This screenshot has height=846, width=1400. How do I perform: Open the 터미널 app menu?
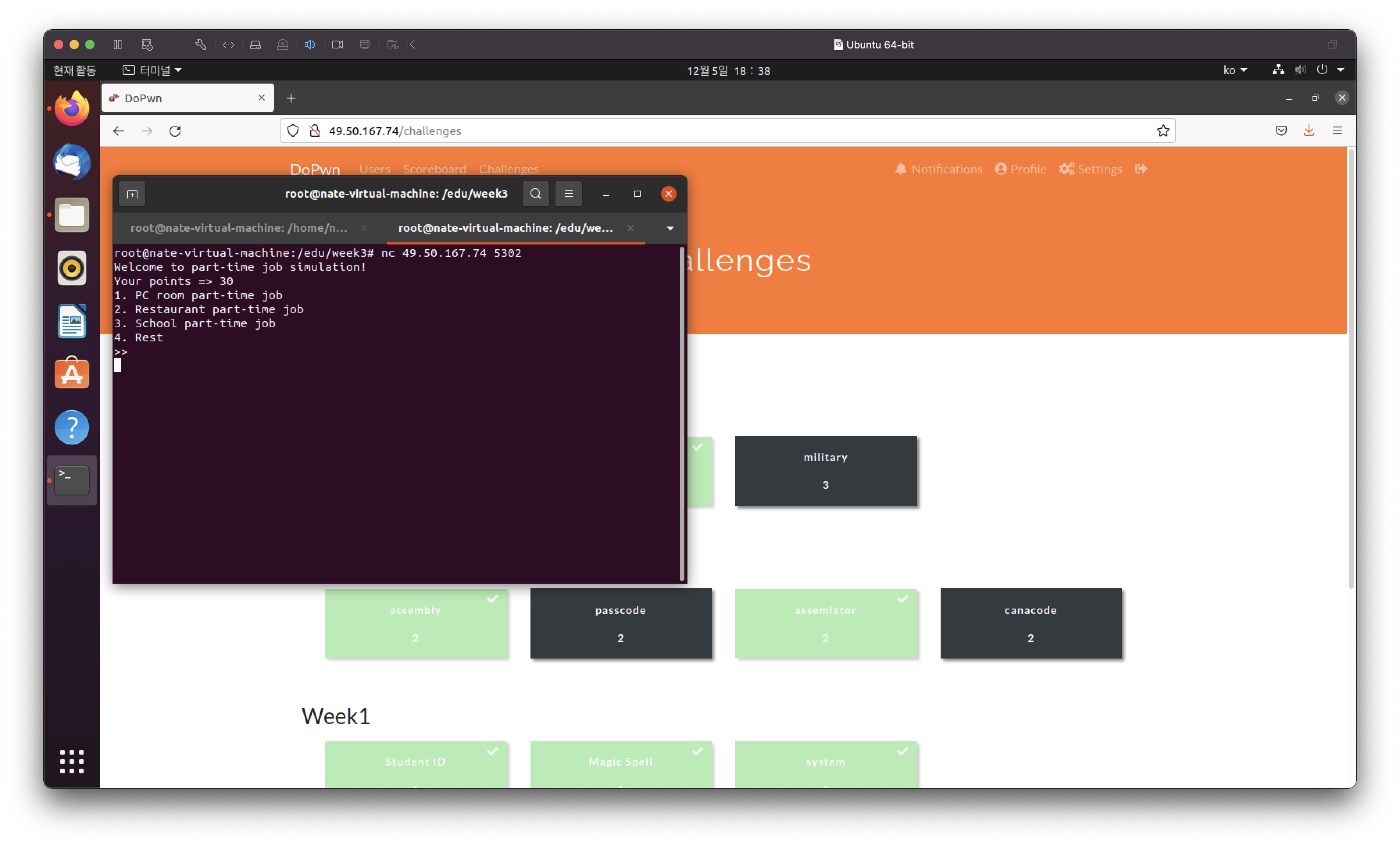[152, 70]
